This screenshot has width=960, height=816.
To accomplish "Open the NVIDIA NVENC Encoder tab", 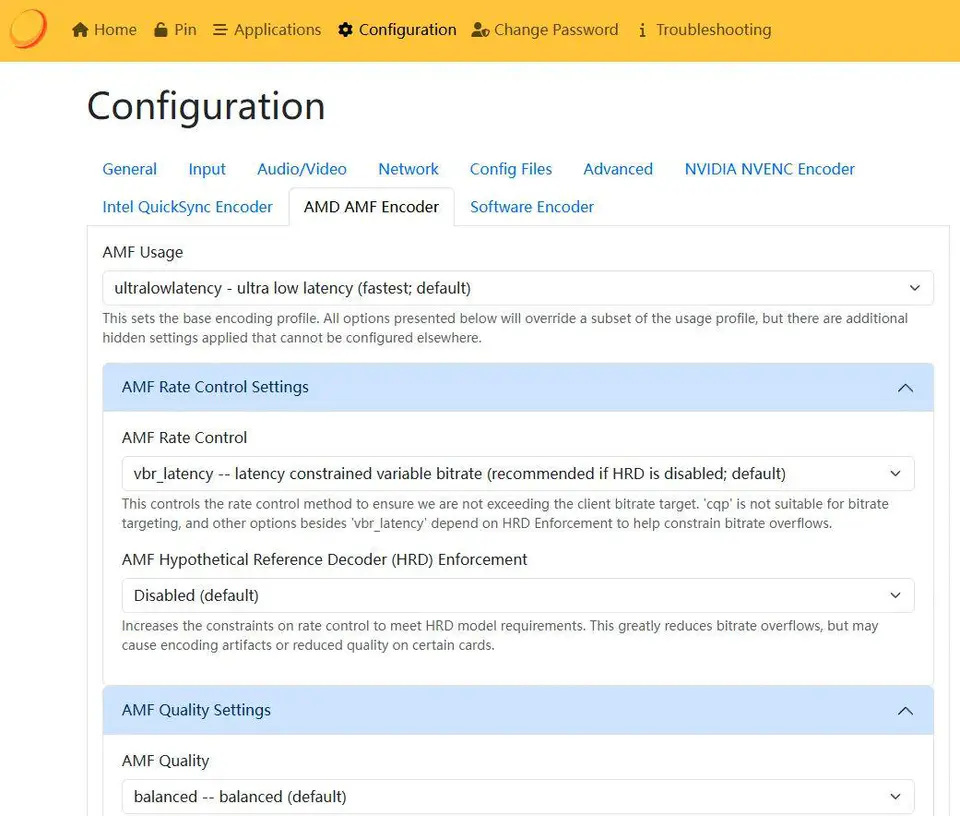I will 770,169.
